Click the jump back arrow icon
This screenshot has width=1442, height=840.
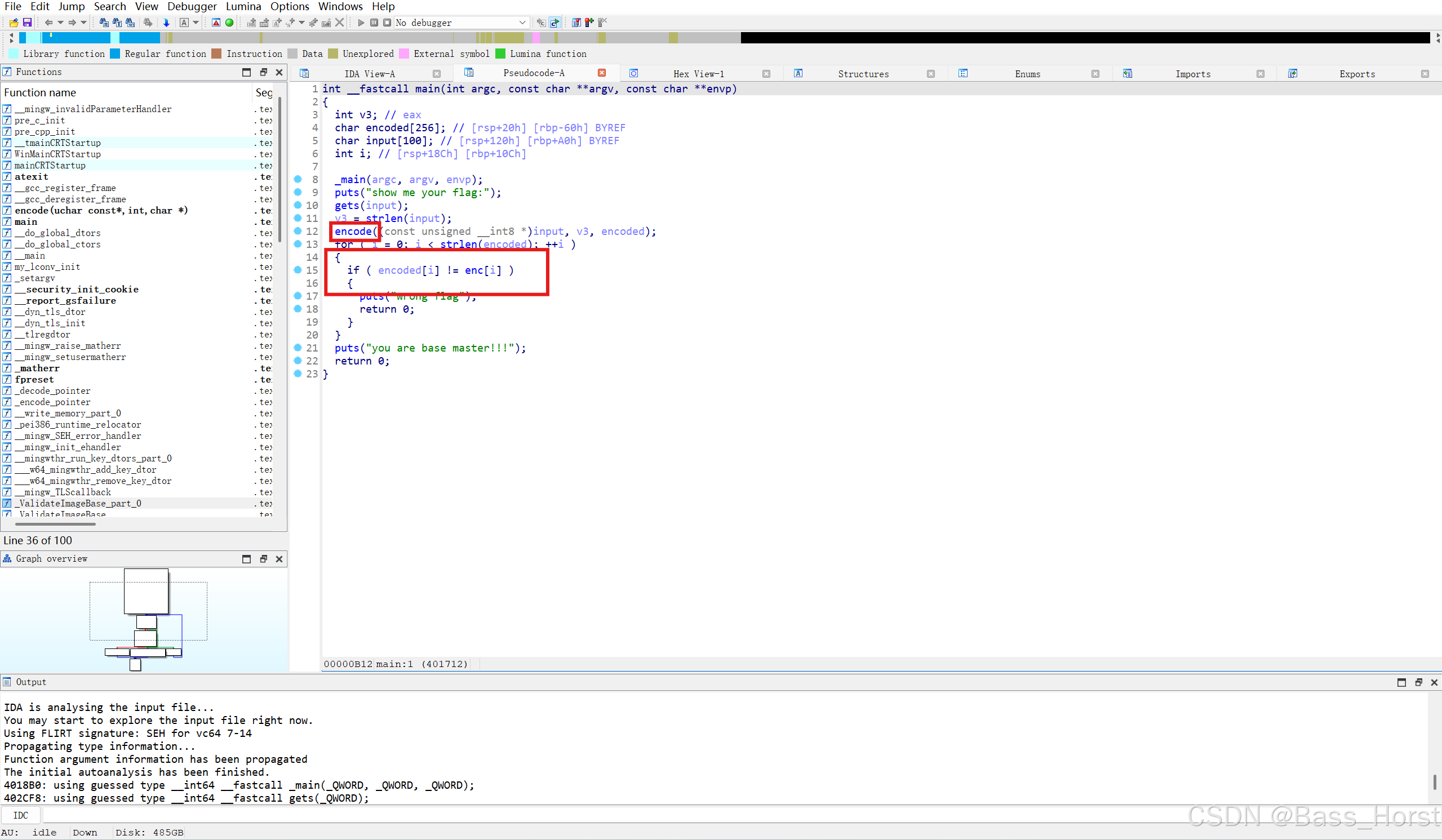[48, 23]
